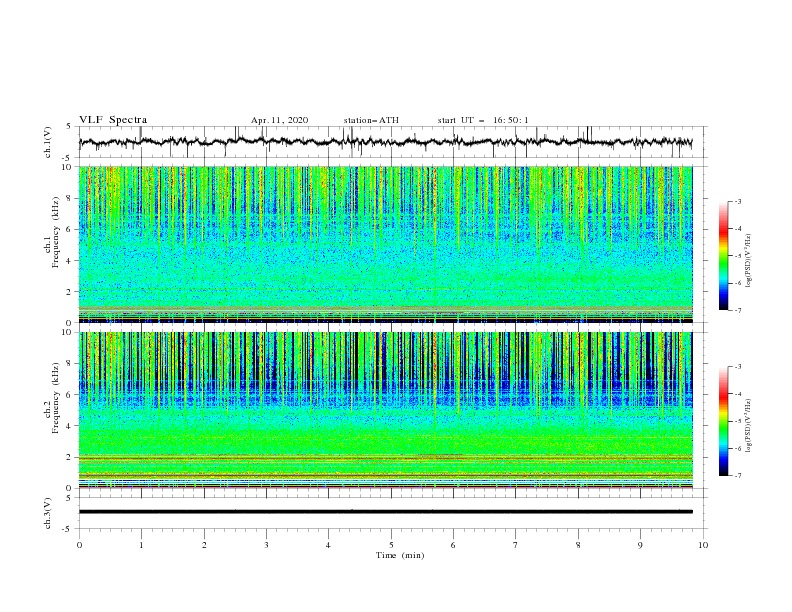792x612 pixels.
Task: Click time axis tick label "4"
Action: click(328, 545)
